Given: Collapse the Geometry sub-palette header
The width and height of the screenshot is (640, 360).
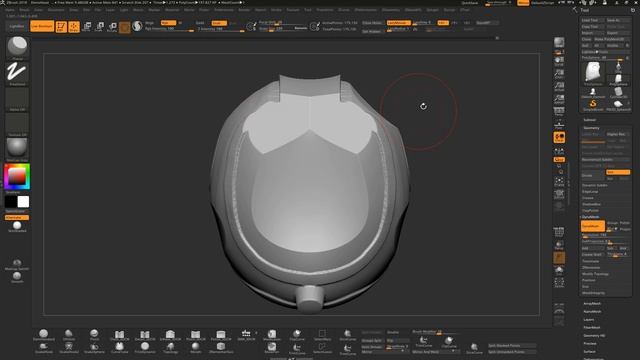Looking at the screenshot, I should [x=591, y=128].
